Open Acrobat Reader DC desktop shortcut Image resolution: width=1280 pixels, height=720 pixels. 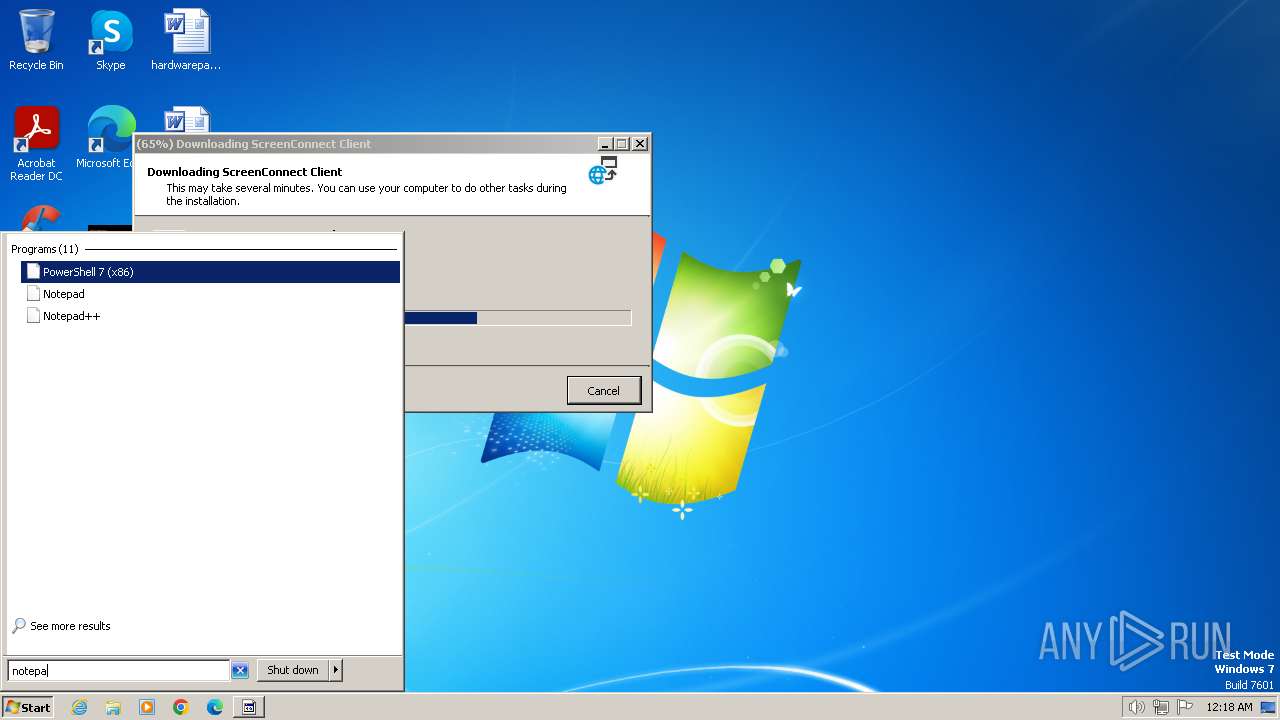[x=36, y=143]
